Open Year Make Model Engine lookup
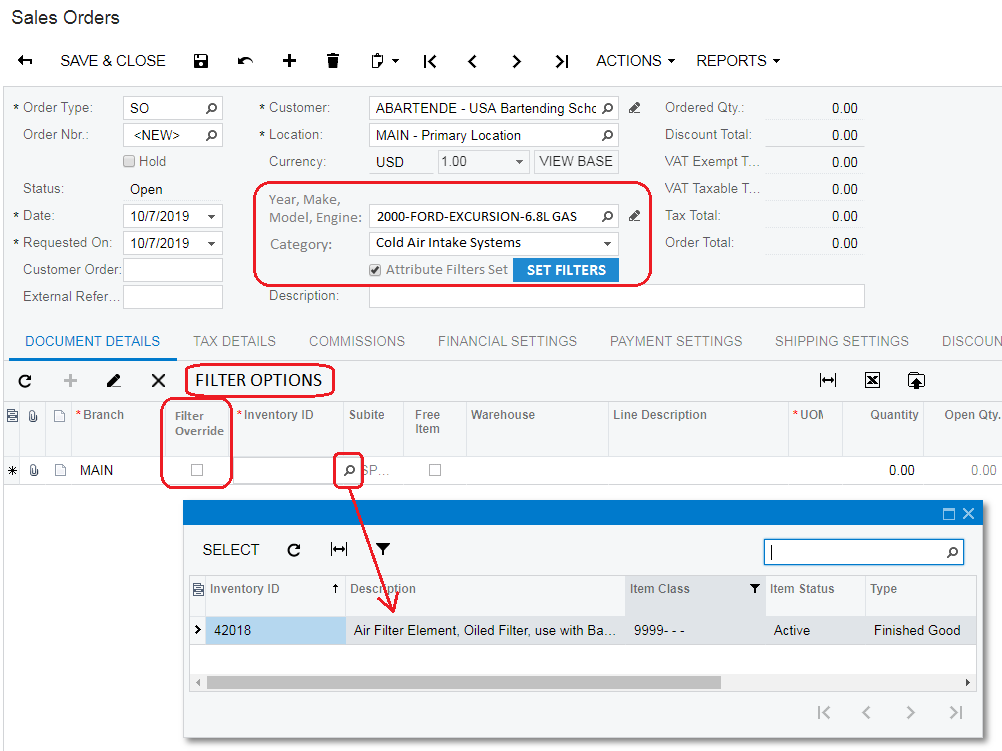 (608, 217)
